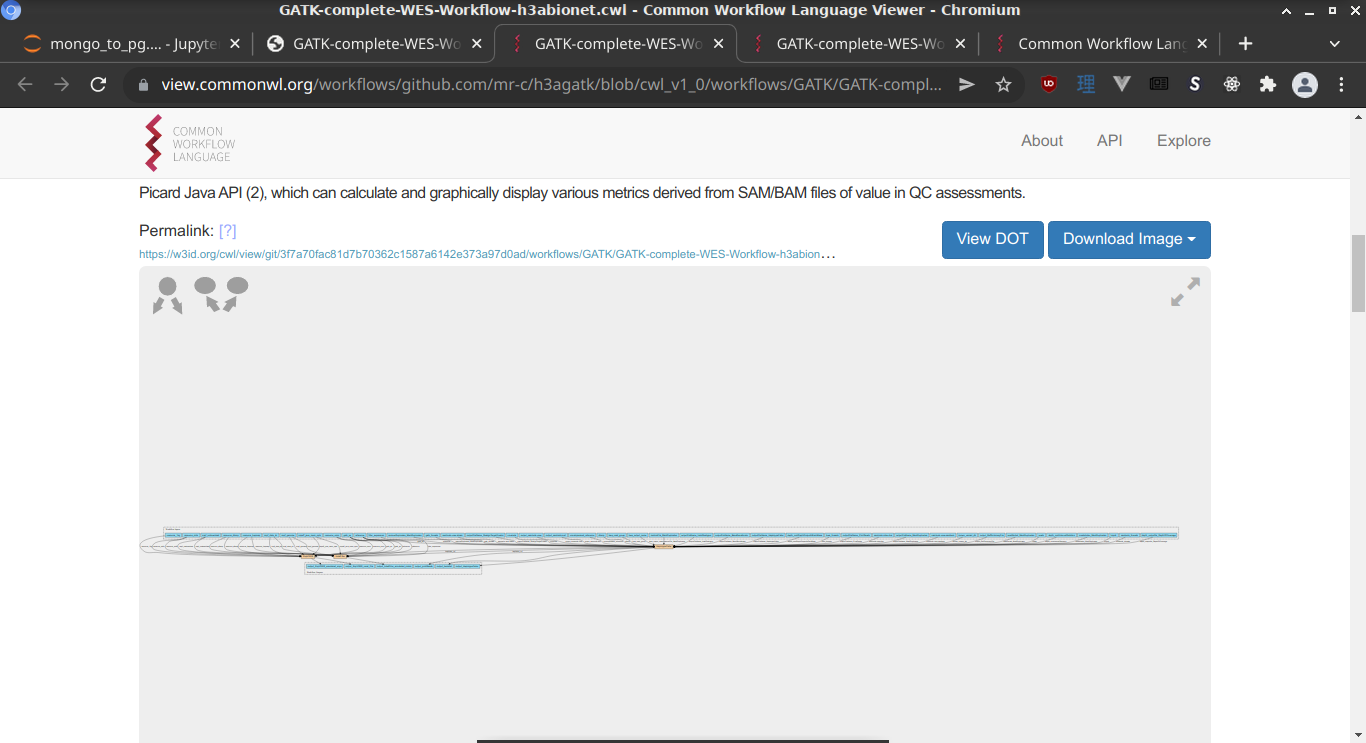
Task: Open the API page
Action: point(1110,141)
